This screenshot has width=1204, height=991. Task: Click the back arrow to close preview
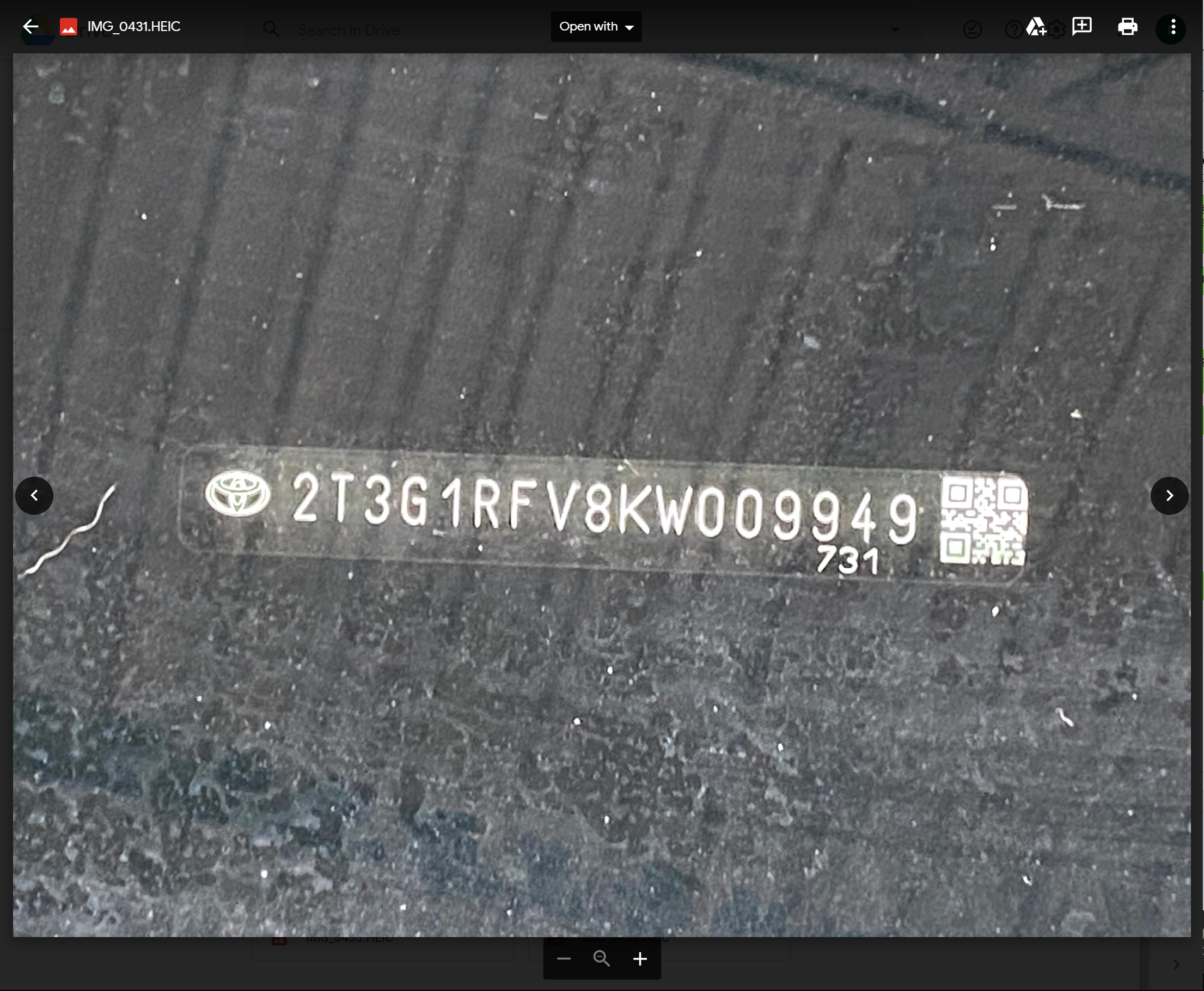pos(30,26)
